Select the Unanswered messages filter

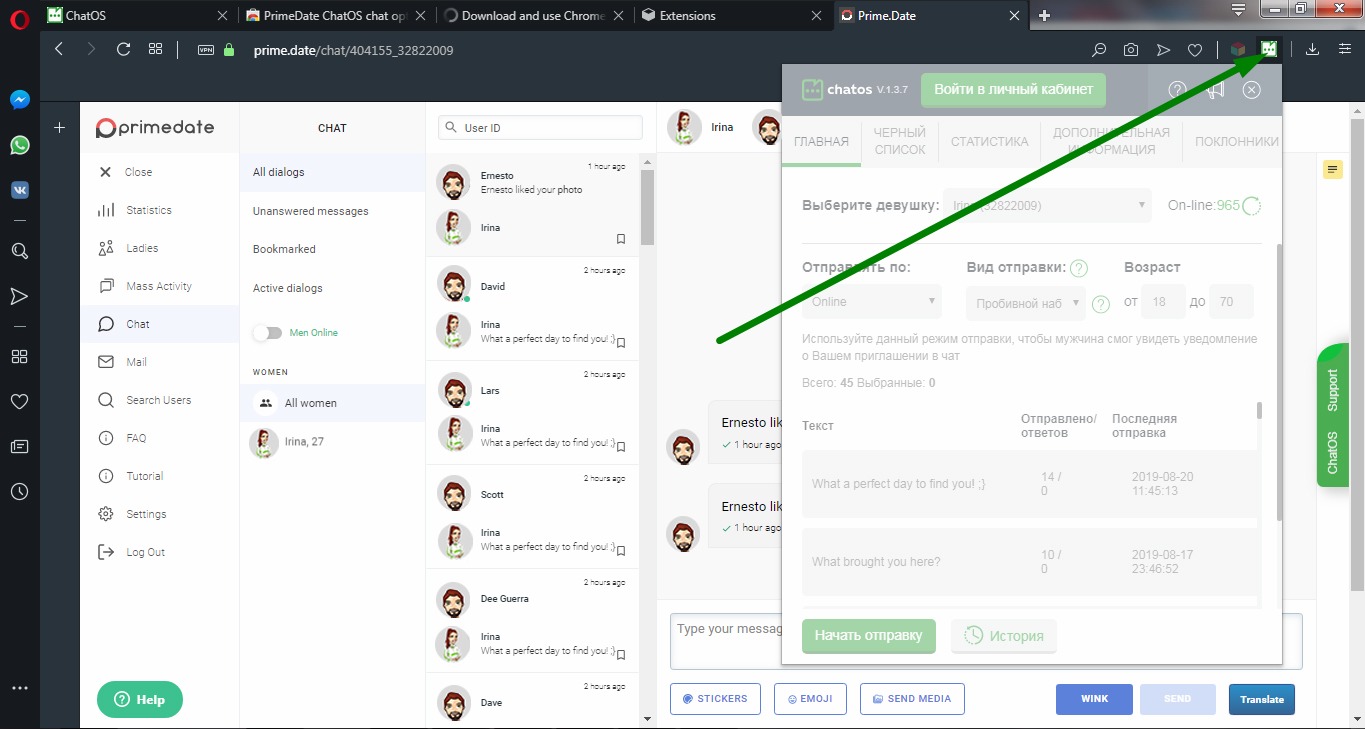click(x=311, y=211)
